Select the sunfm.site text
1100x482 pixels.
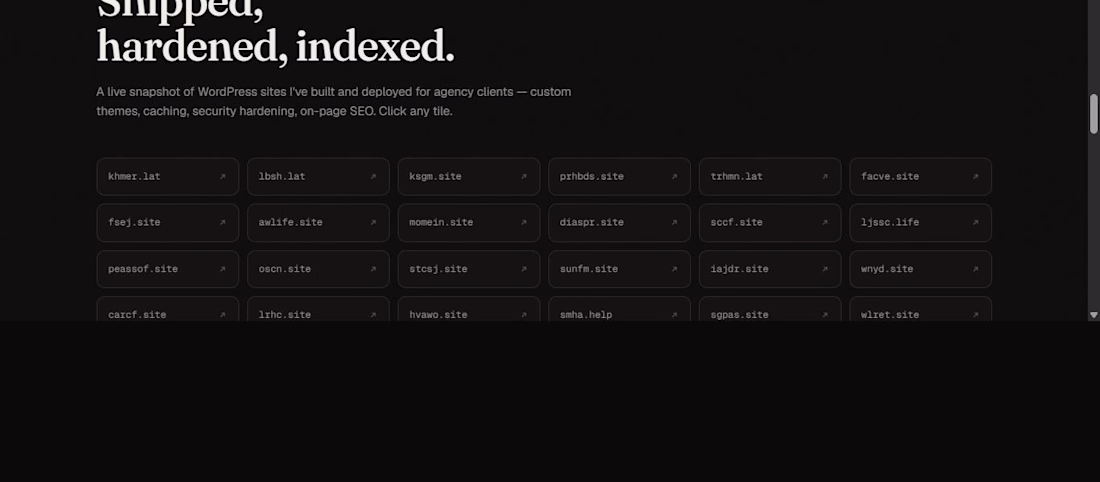point(589,269)
